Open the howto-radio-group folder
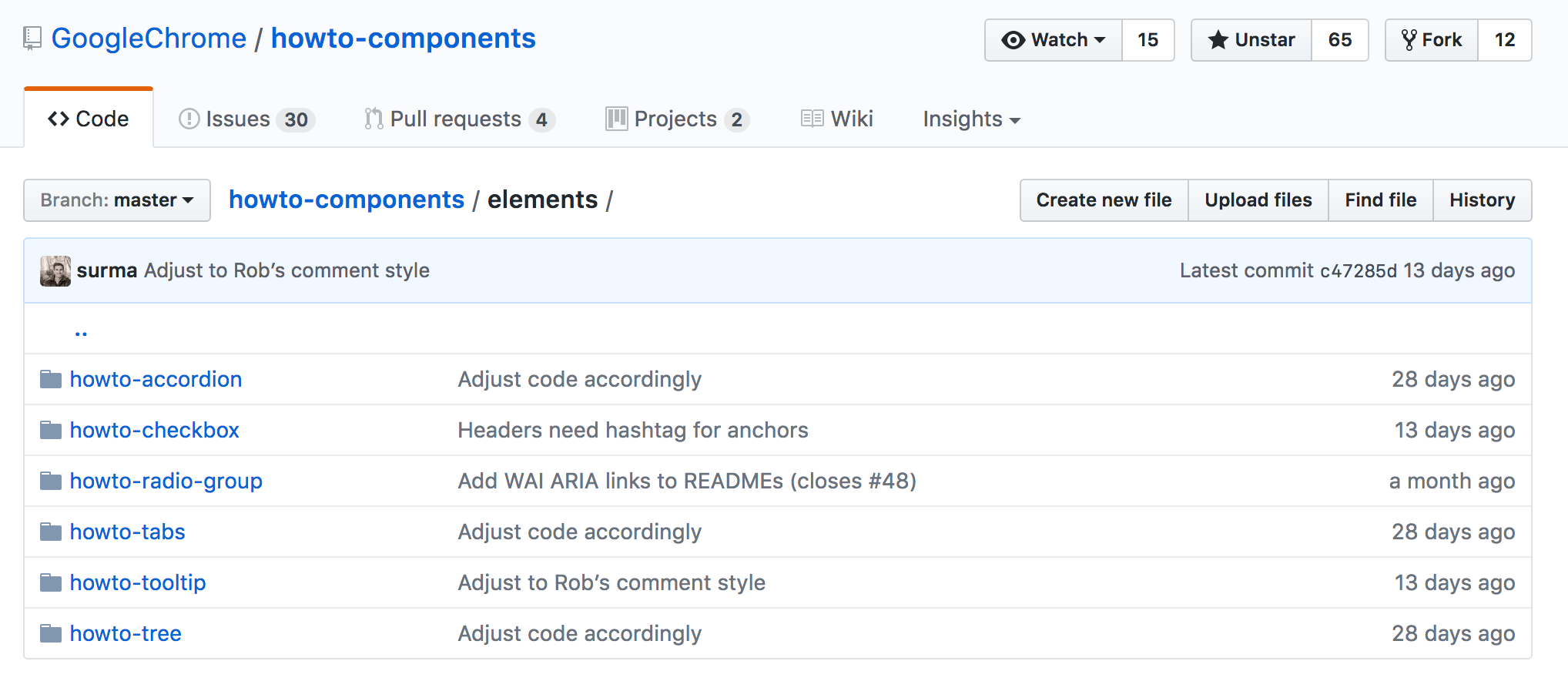This screenshot has width=1568, height=698. pos(166,482)
